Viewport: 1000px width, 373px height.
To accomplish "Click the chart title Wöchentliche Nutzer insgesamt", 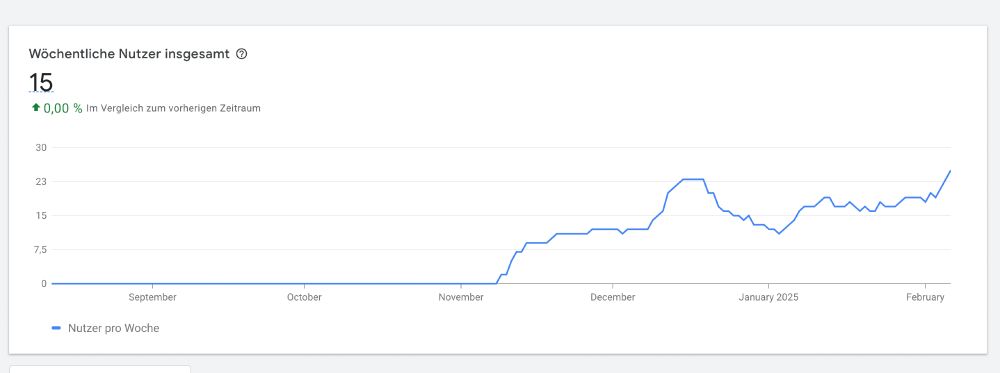I will click(x=129, y=54).
